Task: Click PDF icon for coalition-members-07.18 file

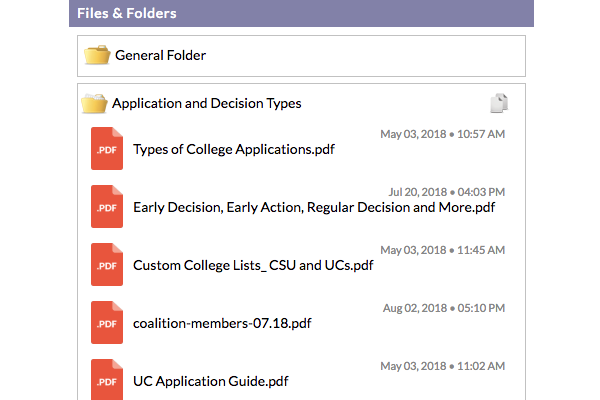Action: click(107, 323)
